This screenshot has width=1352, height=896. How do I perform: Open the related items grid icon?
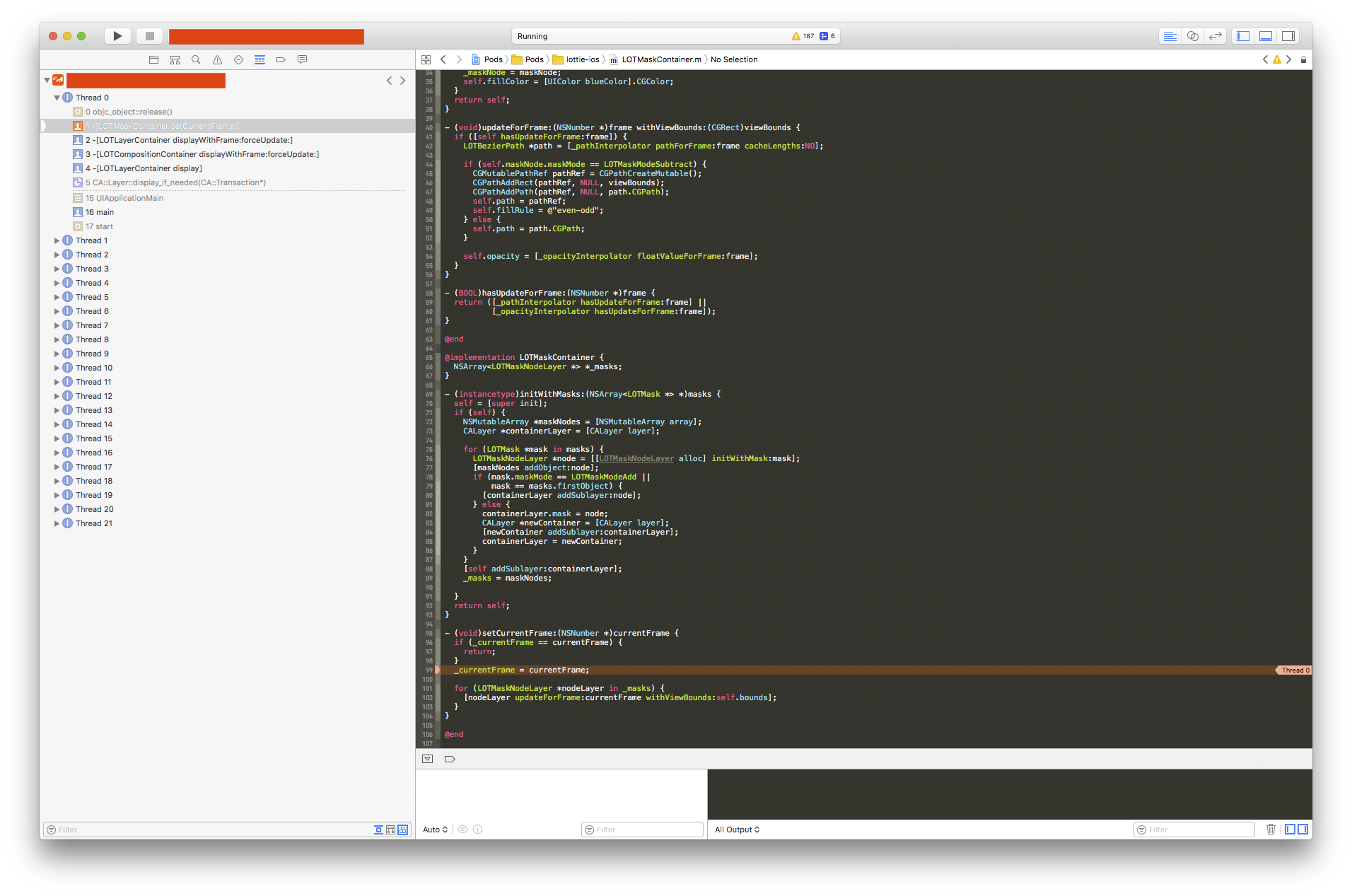click(x=426, y=60)
